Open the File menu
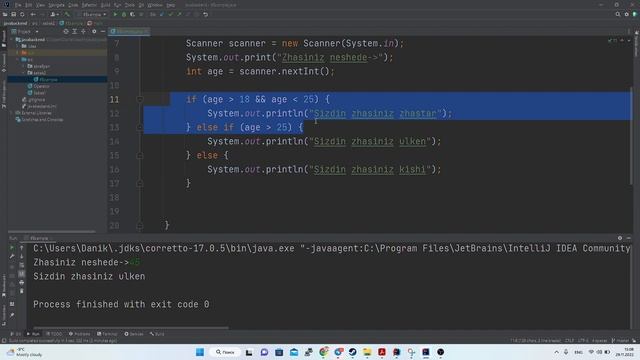 18,5
